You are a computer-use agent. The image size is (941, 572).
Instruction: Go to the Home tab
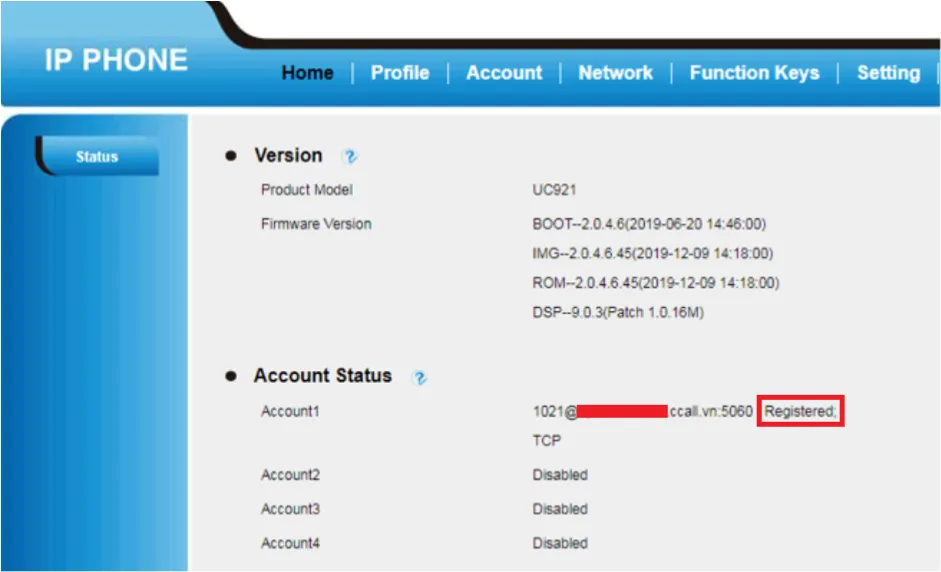click(307, 73)
